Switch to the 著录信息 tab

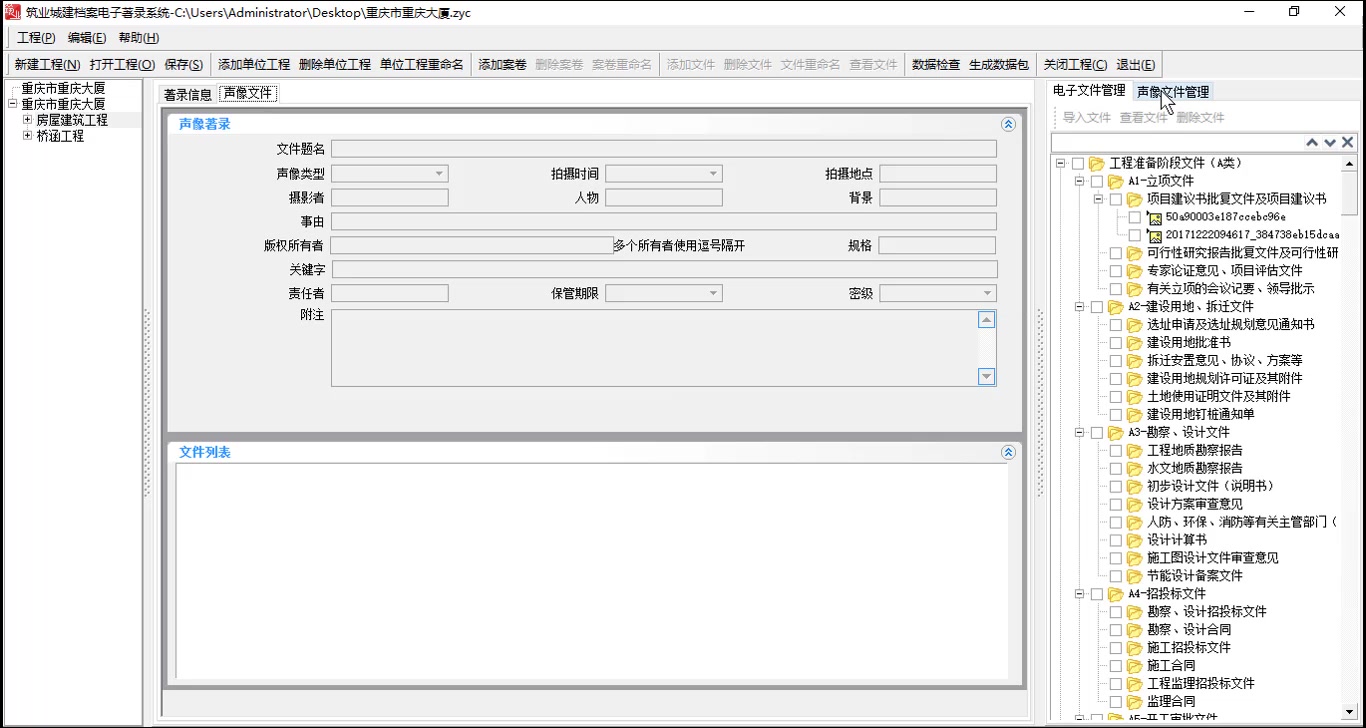(x=188, y=94)
